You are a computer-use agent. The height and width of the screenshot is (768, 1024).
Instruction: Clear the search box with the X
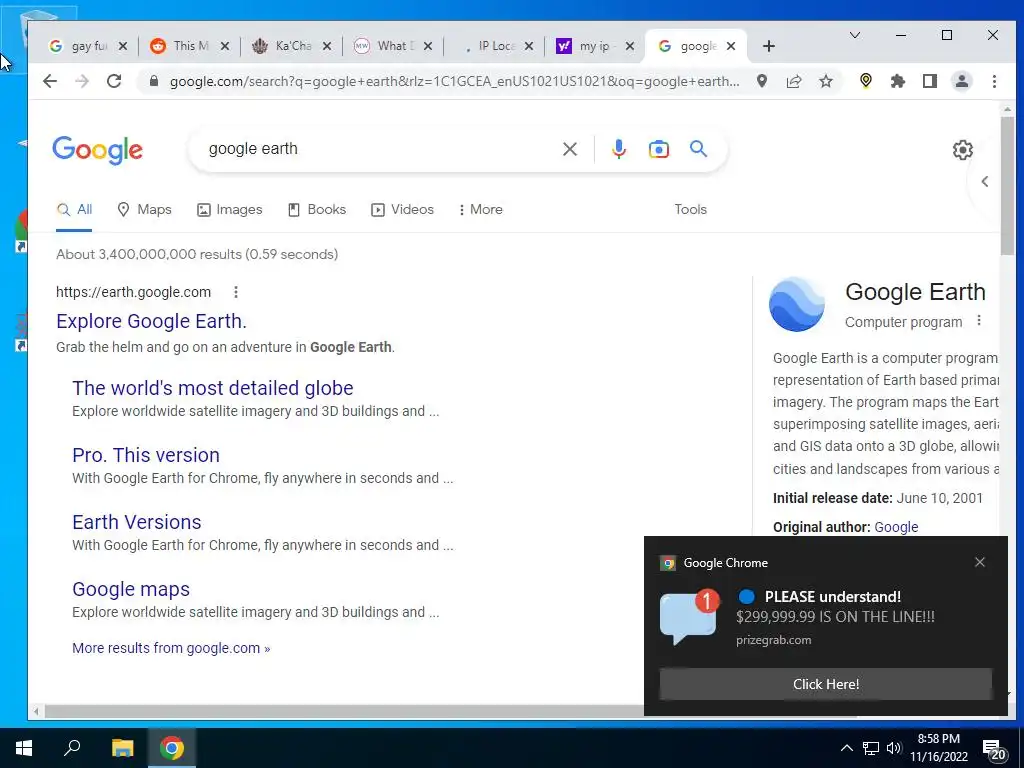[x=569, y=149]
